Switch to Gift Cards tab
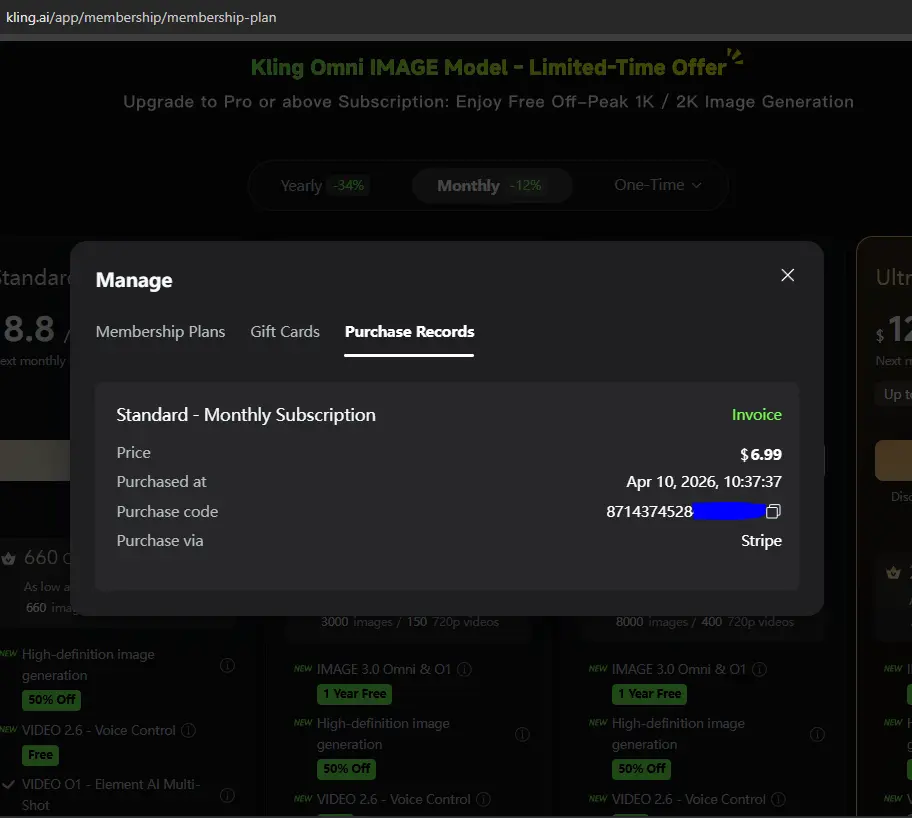The image size is (912, 818). [285, 332]
